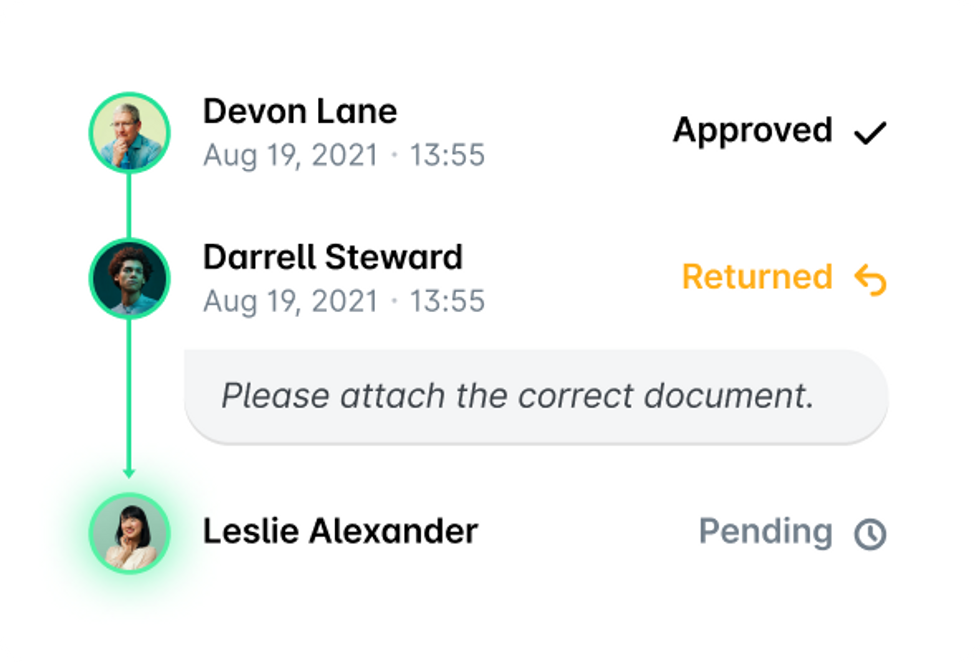Viewport: 980px width, 662px height.
Task: Click the orange Returned arrow icon
Action: pos(870,279)
